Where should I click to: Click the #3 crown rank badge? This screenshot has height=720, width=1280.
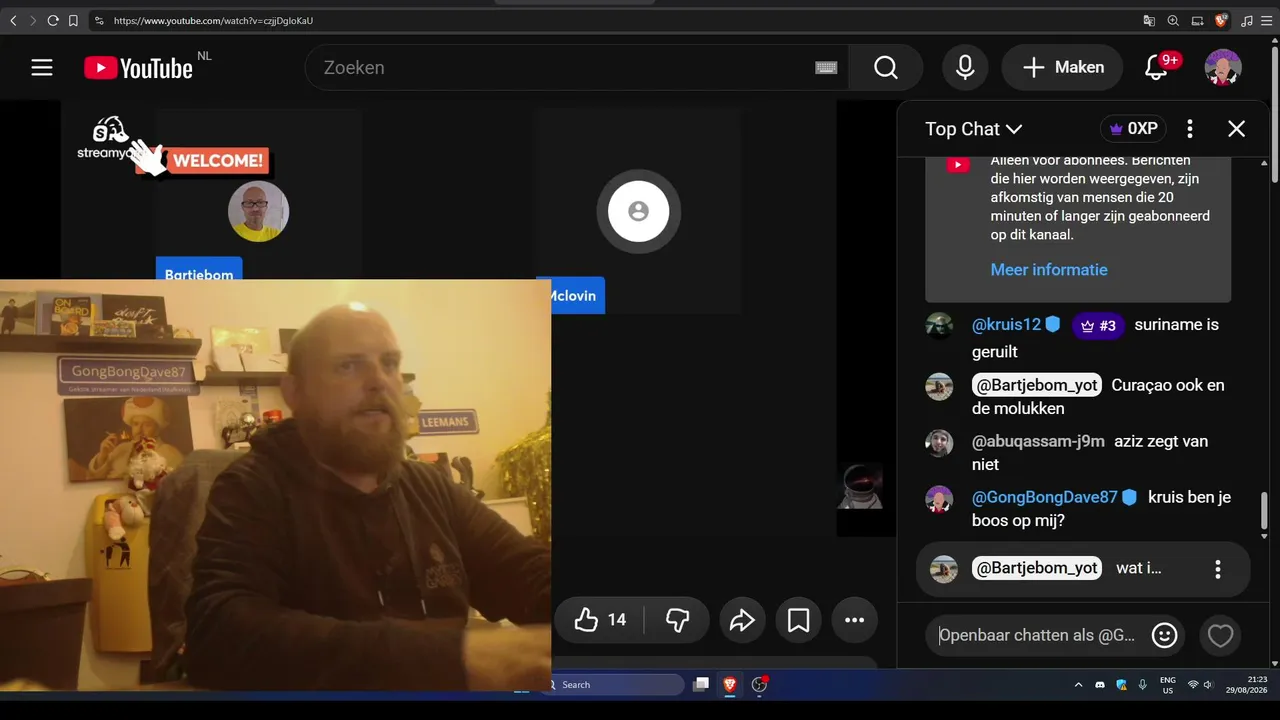click(x=1098, y=325)
